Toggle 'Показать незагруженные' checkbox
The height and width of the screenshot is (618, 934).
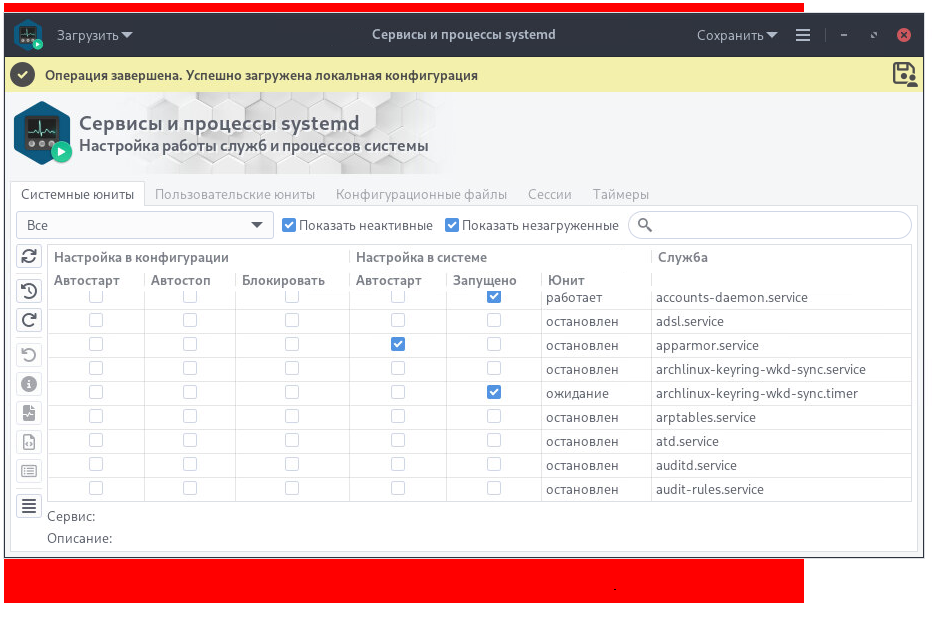[x=452, y=225]
